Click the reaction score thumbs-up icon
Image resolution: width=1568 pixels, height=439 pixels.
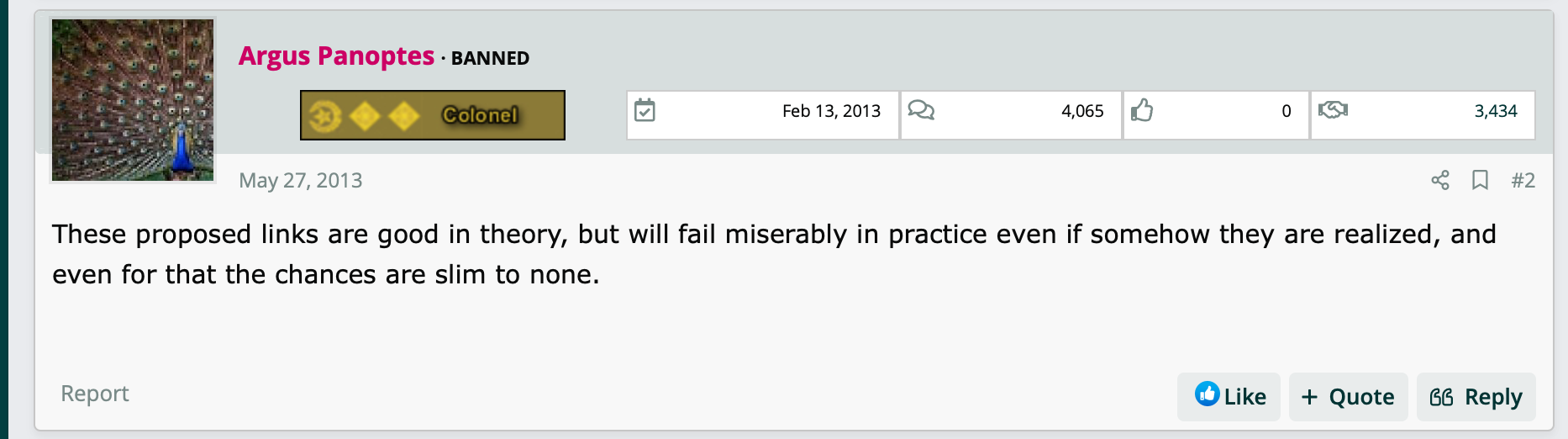(x=1142, y=110)
